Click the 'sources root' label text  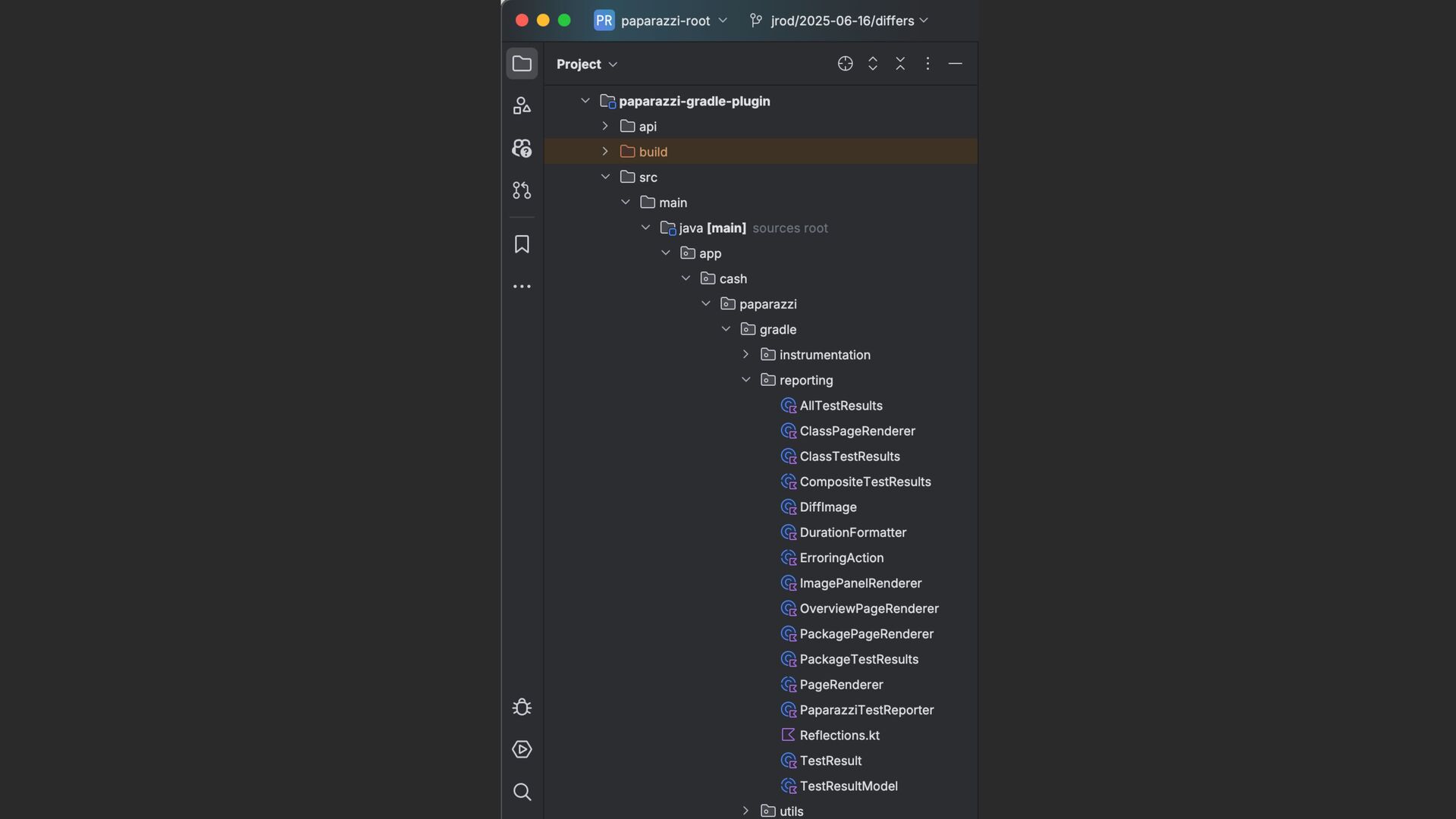pos(790,228)
